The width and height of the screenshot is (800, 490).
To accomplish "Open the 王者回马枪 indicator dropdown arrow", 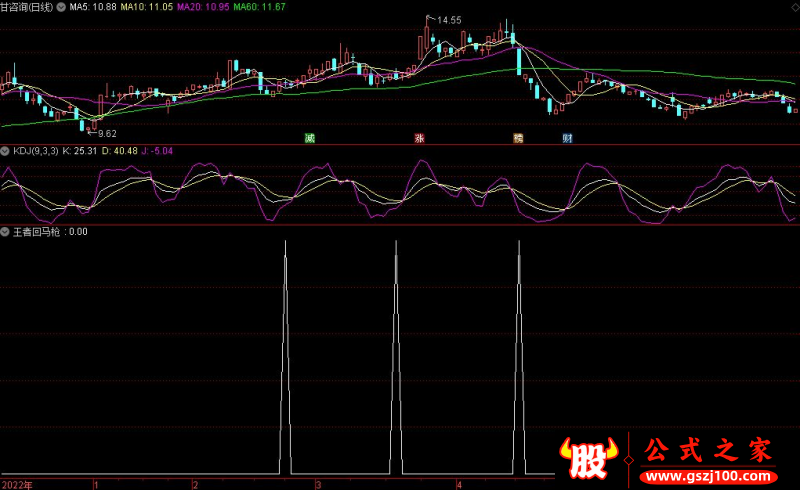I will 5,232.
